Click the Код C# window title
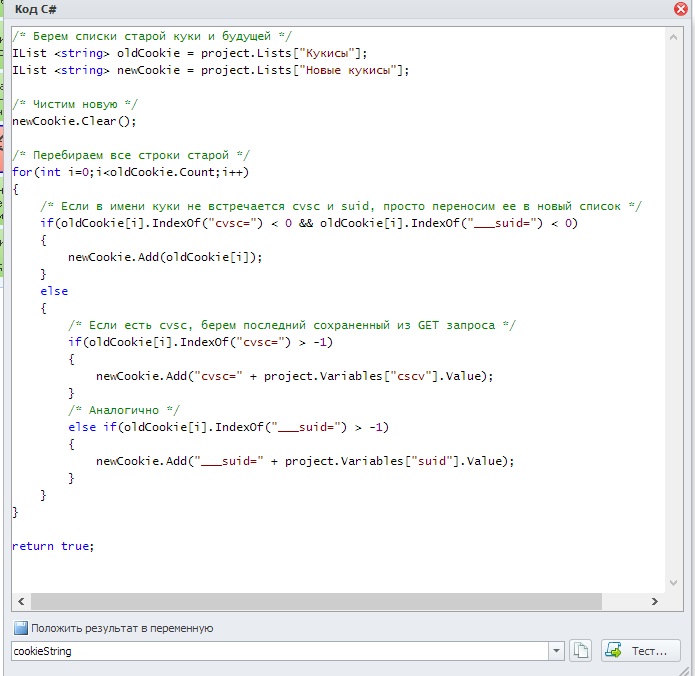This screenshot has height=676, width=695. (35, 9)
